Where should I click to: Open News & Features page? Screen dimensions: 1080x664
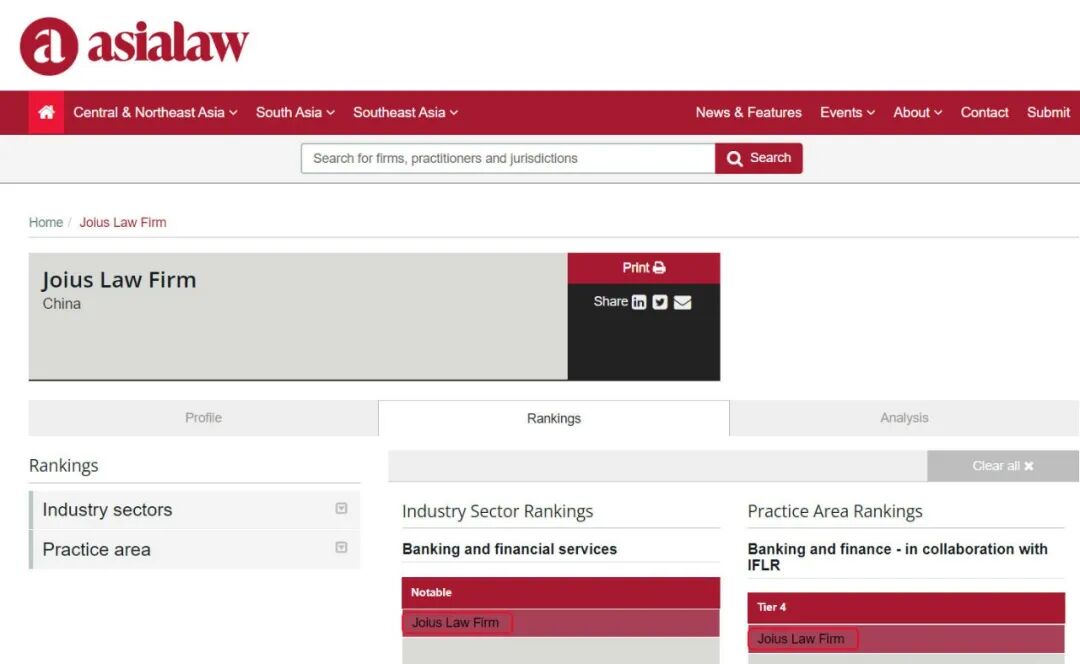pyautogui.click(x=748, y=113)
